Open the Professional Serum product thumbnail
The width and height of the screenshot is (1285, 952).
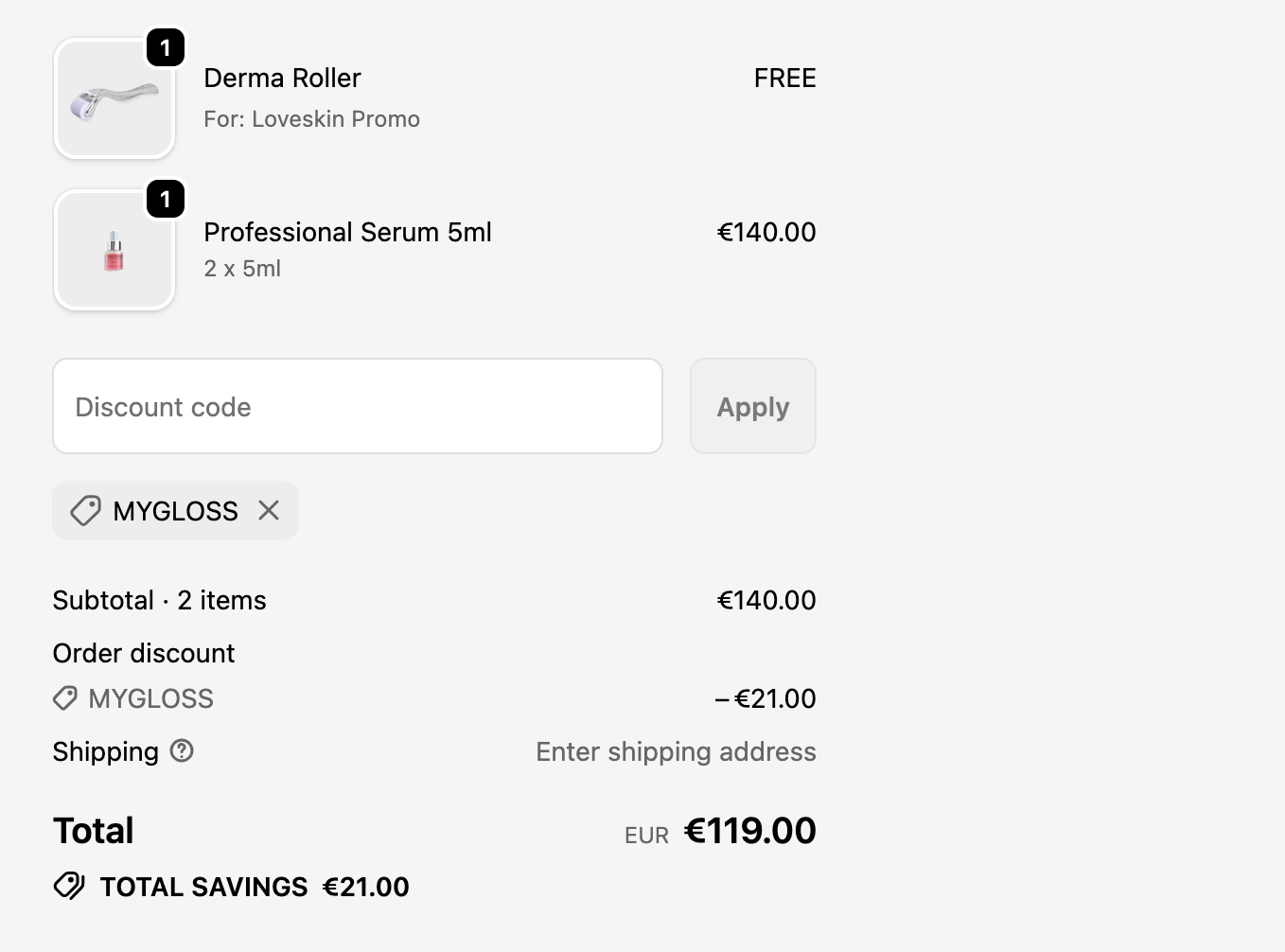click(114, 252)
